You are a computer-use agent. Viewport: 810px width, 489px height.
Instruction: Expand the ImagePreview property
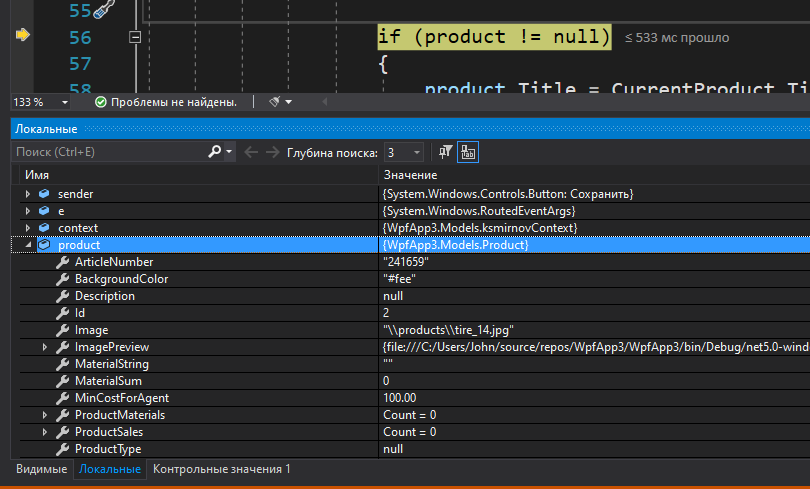pos(45,347)
